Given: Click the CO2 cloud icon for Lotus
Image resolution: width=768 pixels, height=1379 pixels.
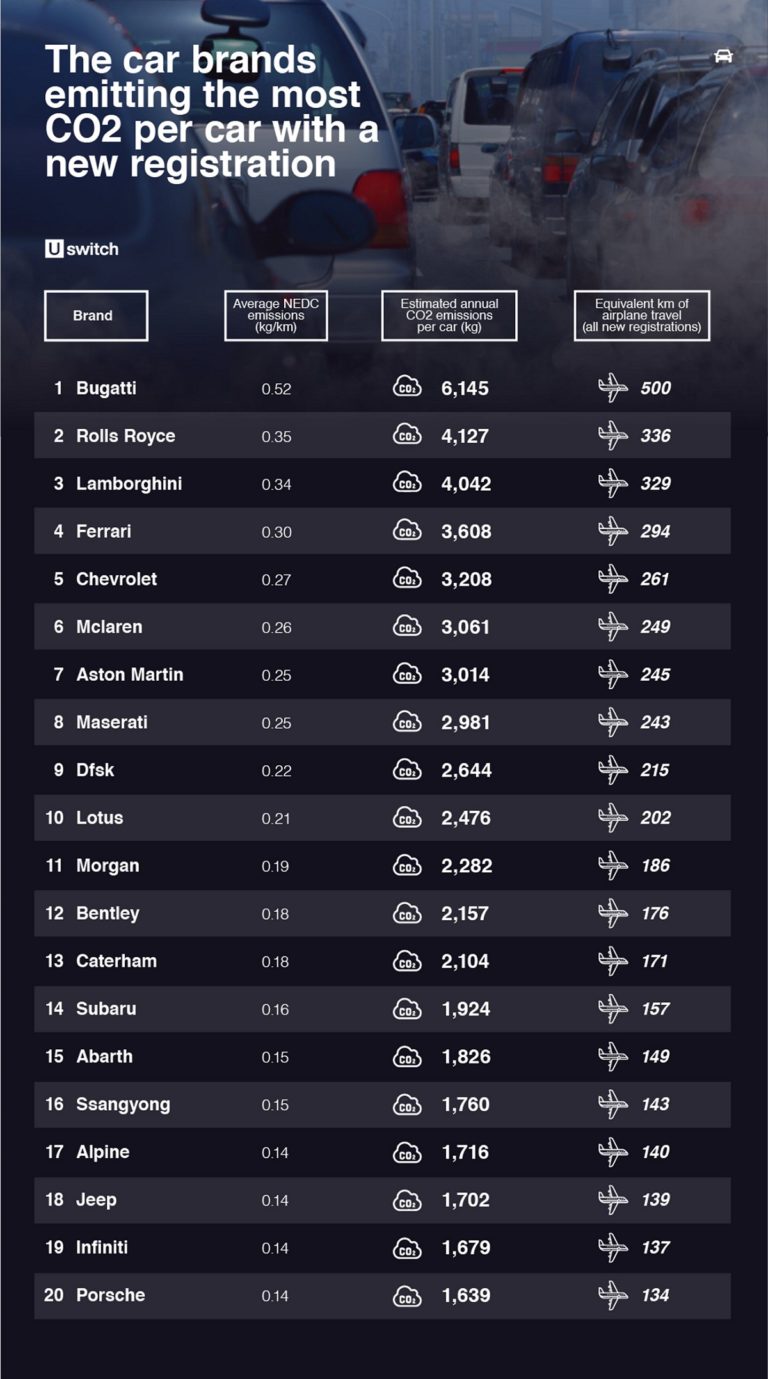Looking at the screenshot, I should (x=407, y=817).
